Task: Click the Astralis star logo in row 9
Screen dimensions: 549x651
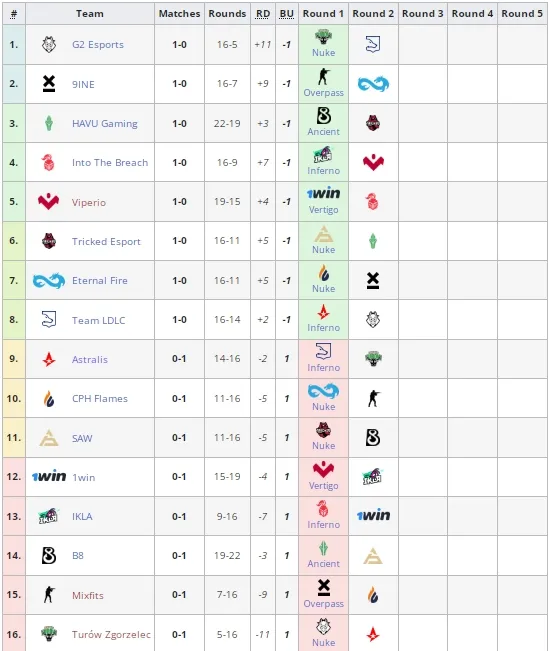Action: [49, 359]
